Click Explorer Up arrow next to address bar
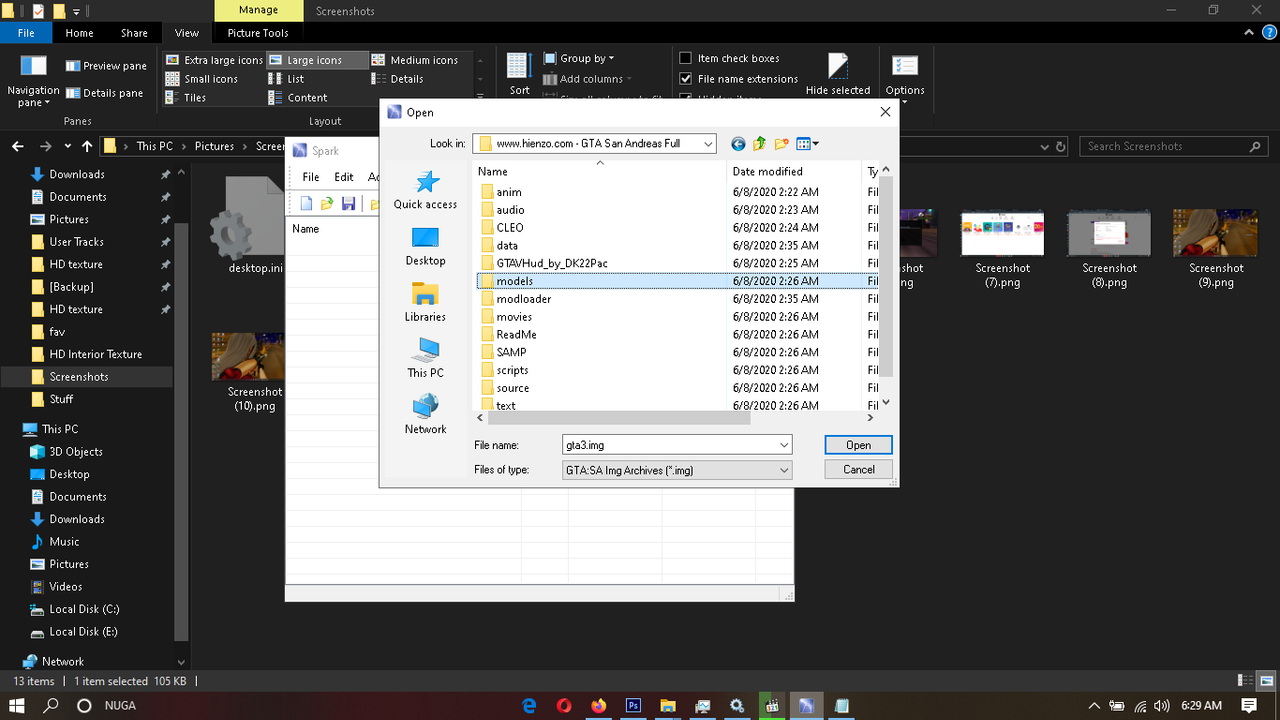 point(87,146)
